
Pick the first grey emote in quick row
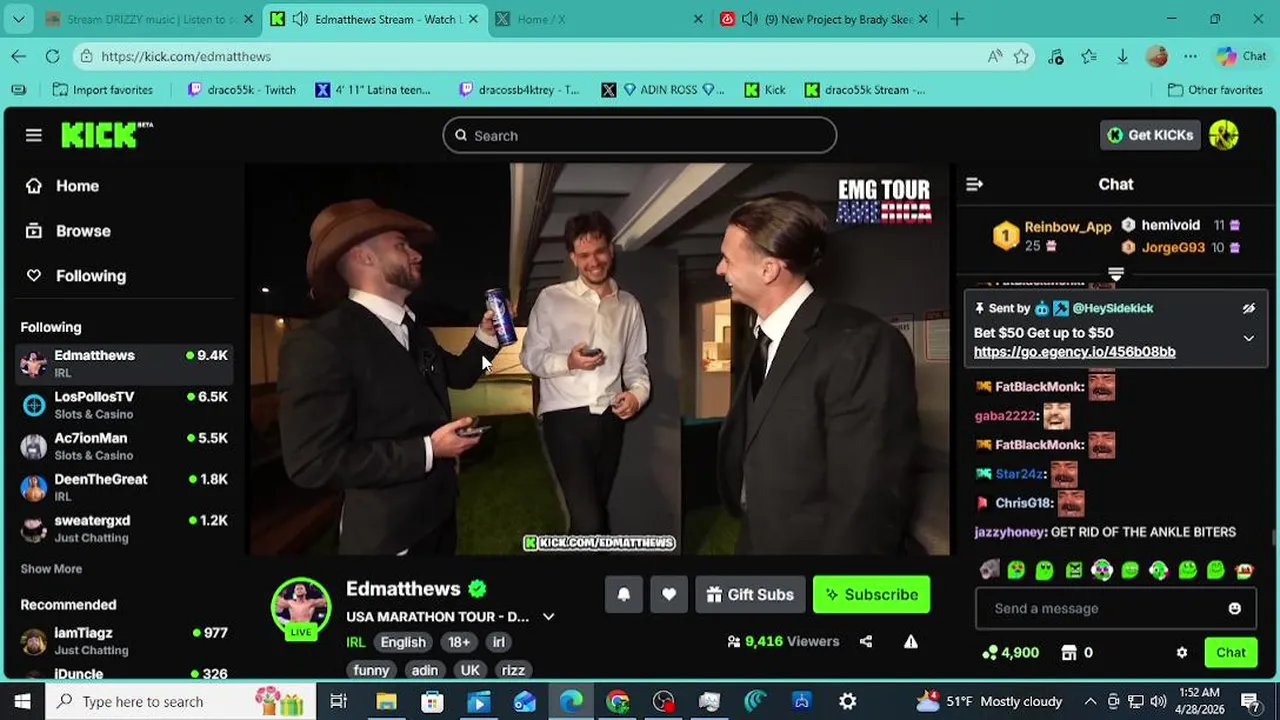[989, 570]
